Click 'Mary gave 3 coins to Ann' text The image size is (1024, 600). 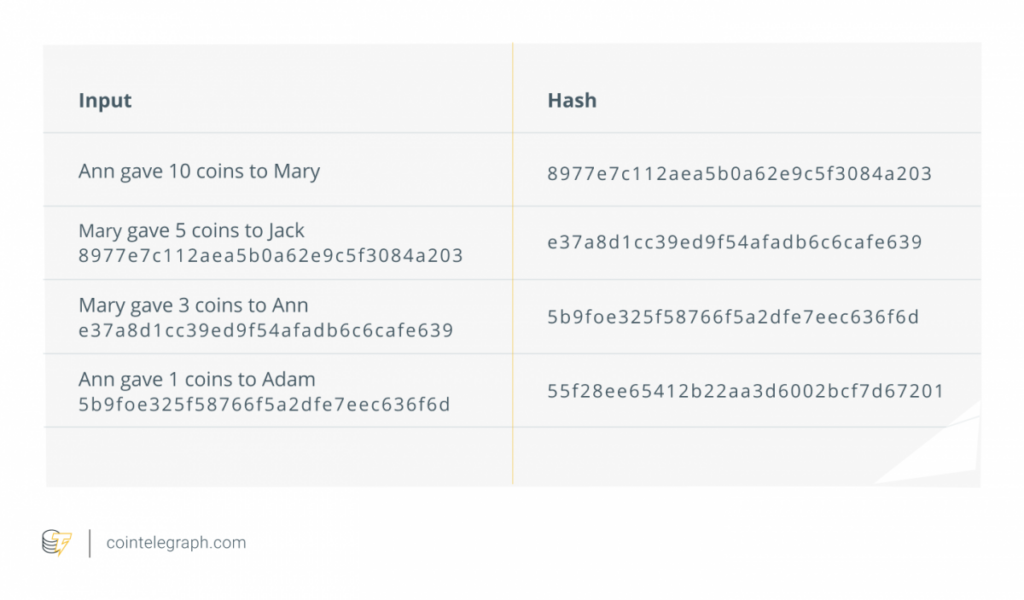[193, 305]
